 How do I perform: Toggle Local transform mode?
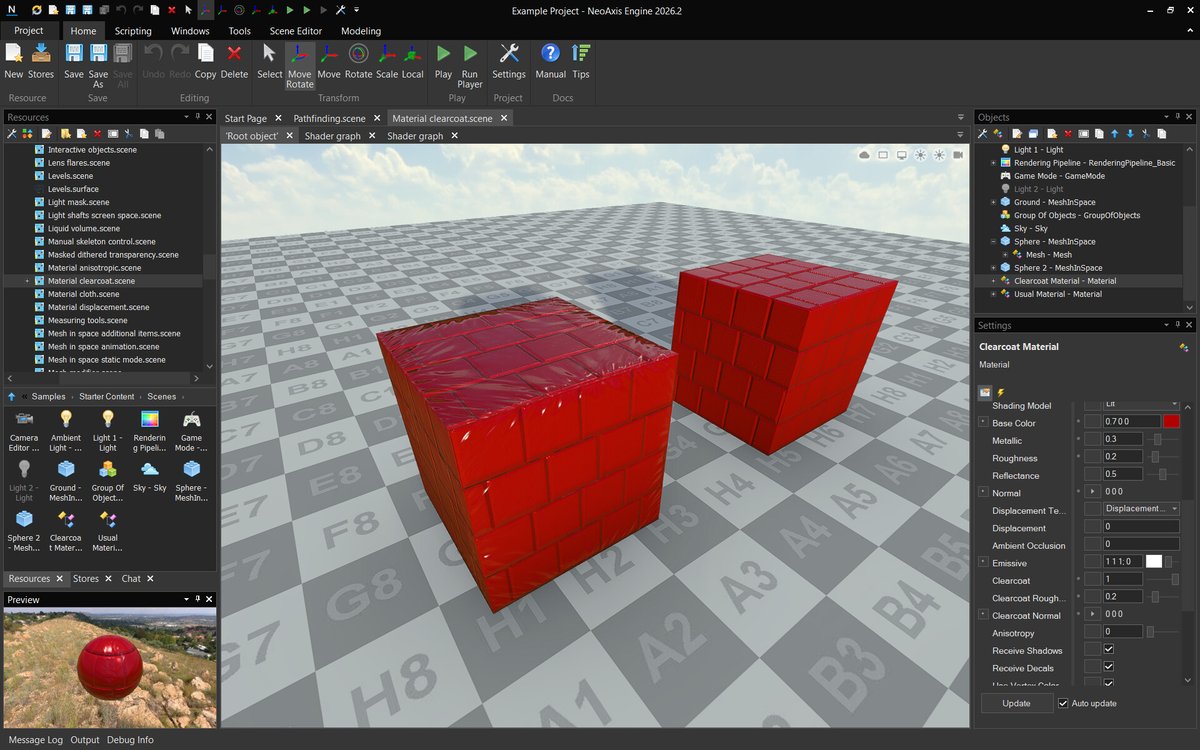[x=412, y=61]
